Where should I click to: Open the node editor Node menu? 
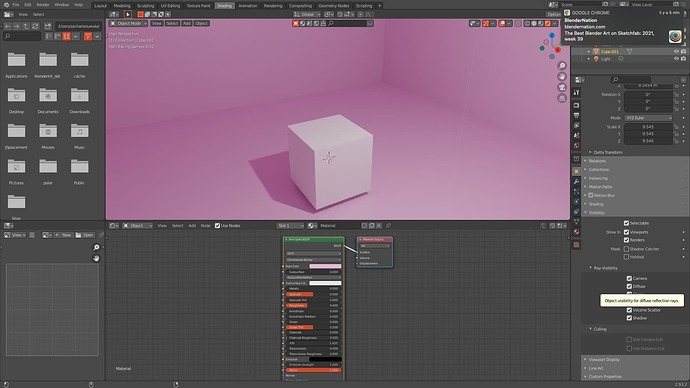pyautogui.click(x=206, y=226)
